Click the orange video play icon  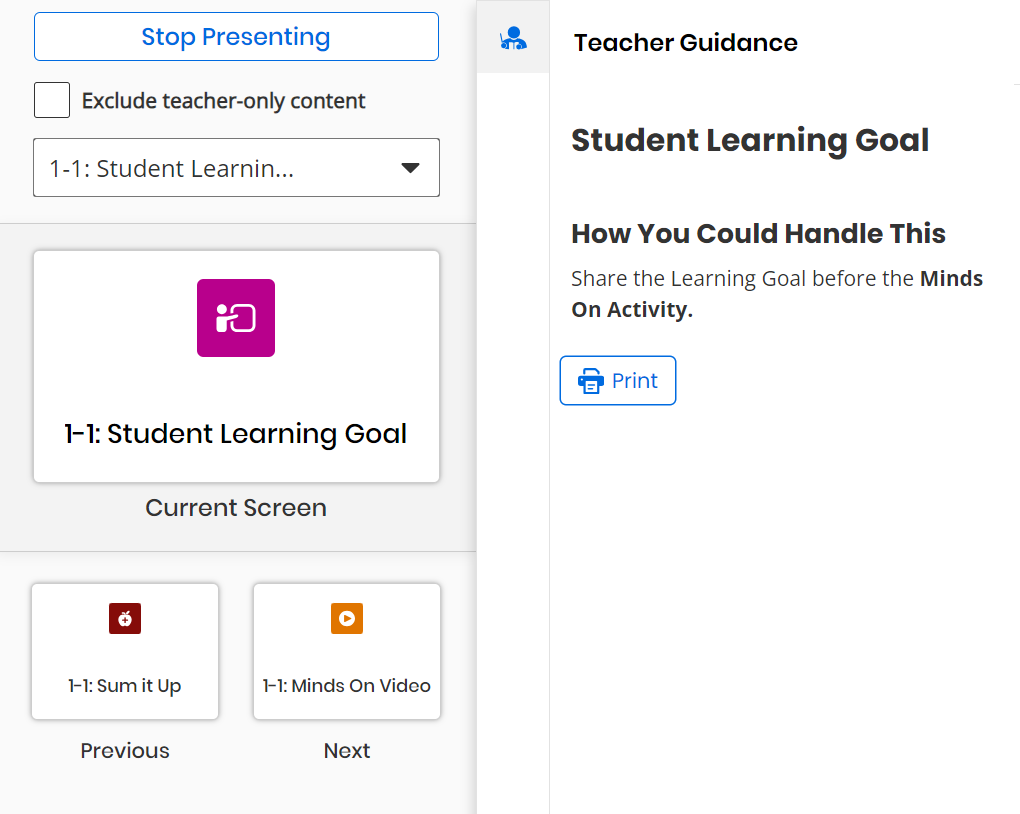(x=347, y=619)
